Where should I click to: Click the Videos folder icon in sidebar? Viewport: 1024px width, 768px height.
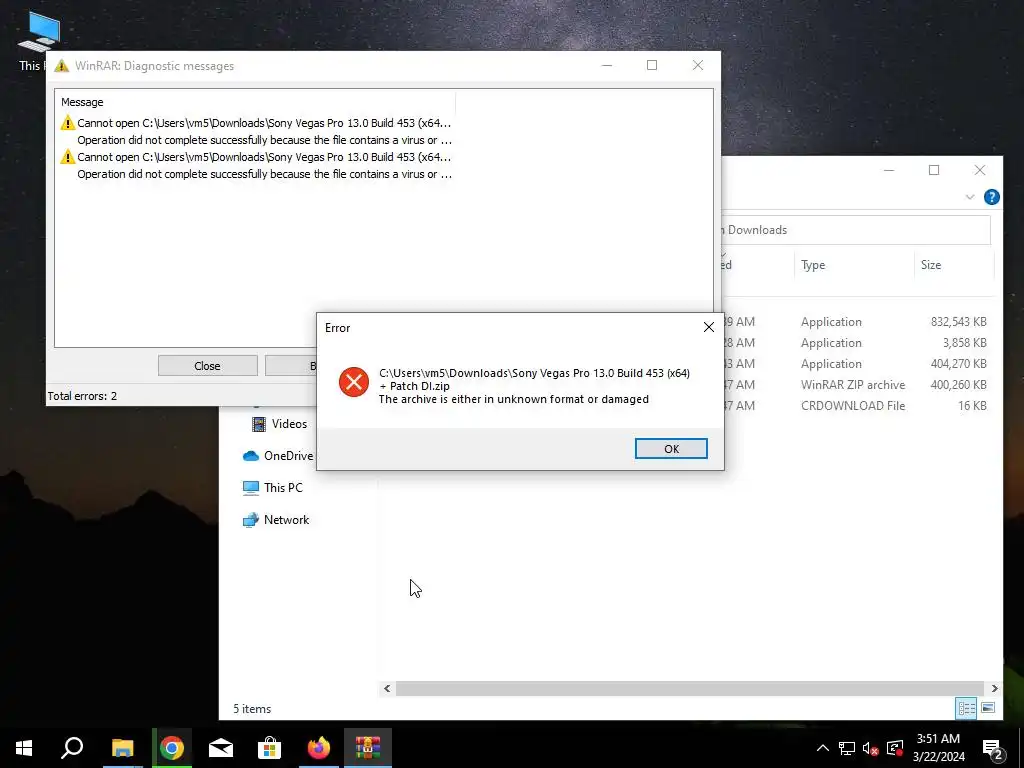point(259,424)
